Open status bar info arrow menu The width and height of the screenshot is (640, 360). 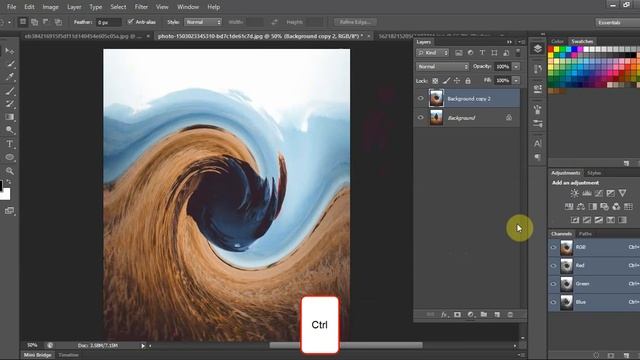tap(143, 346)
